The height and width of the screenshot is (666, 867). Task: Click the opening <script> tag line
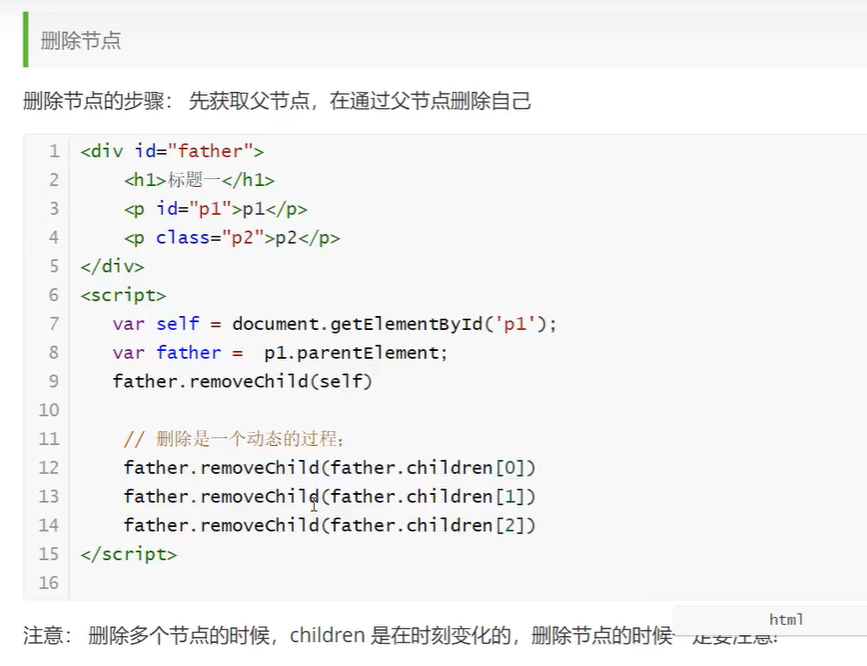[x=123, y=295]
